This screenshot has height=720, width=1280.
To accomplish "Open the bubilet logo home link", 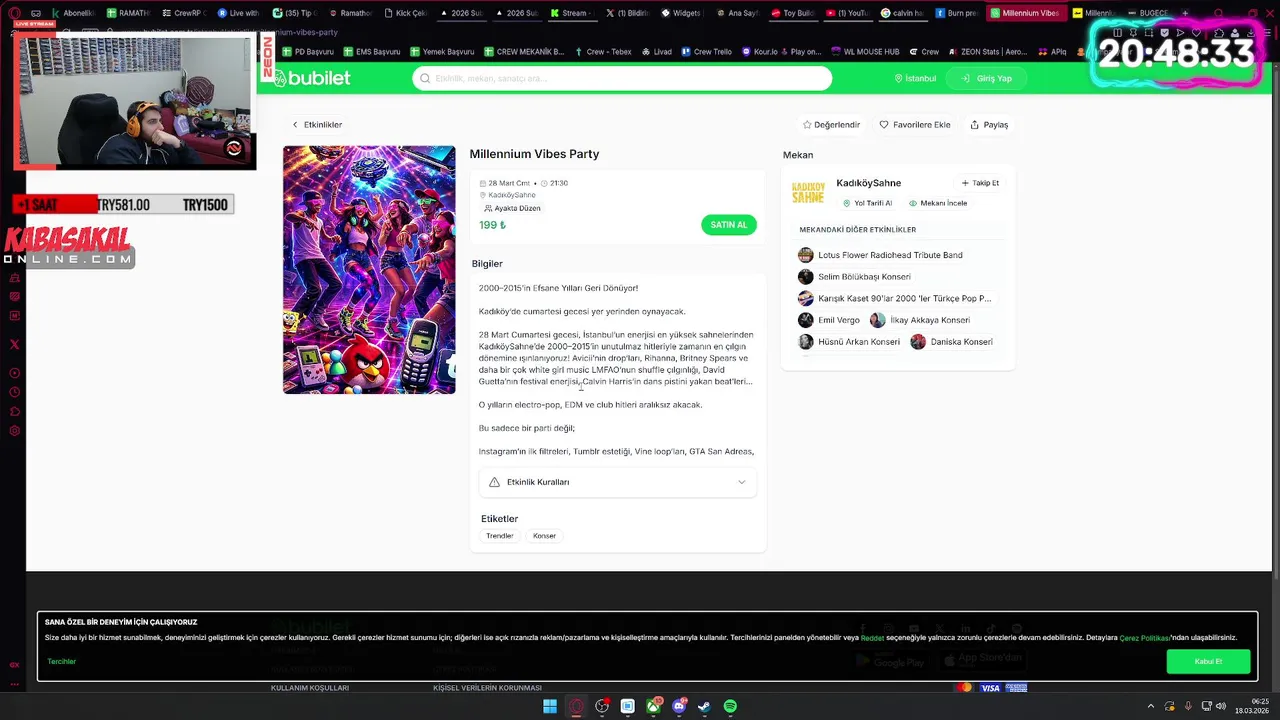I will click(x=312, y=78).
